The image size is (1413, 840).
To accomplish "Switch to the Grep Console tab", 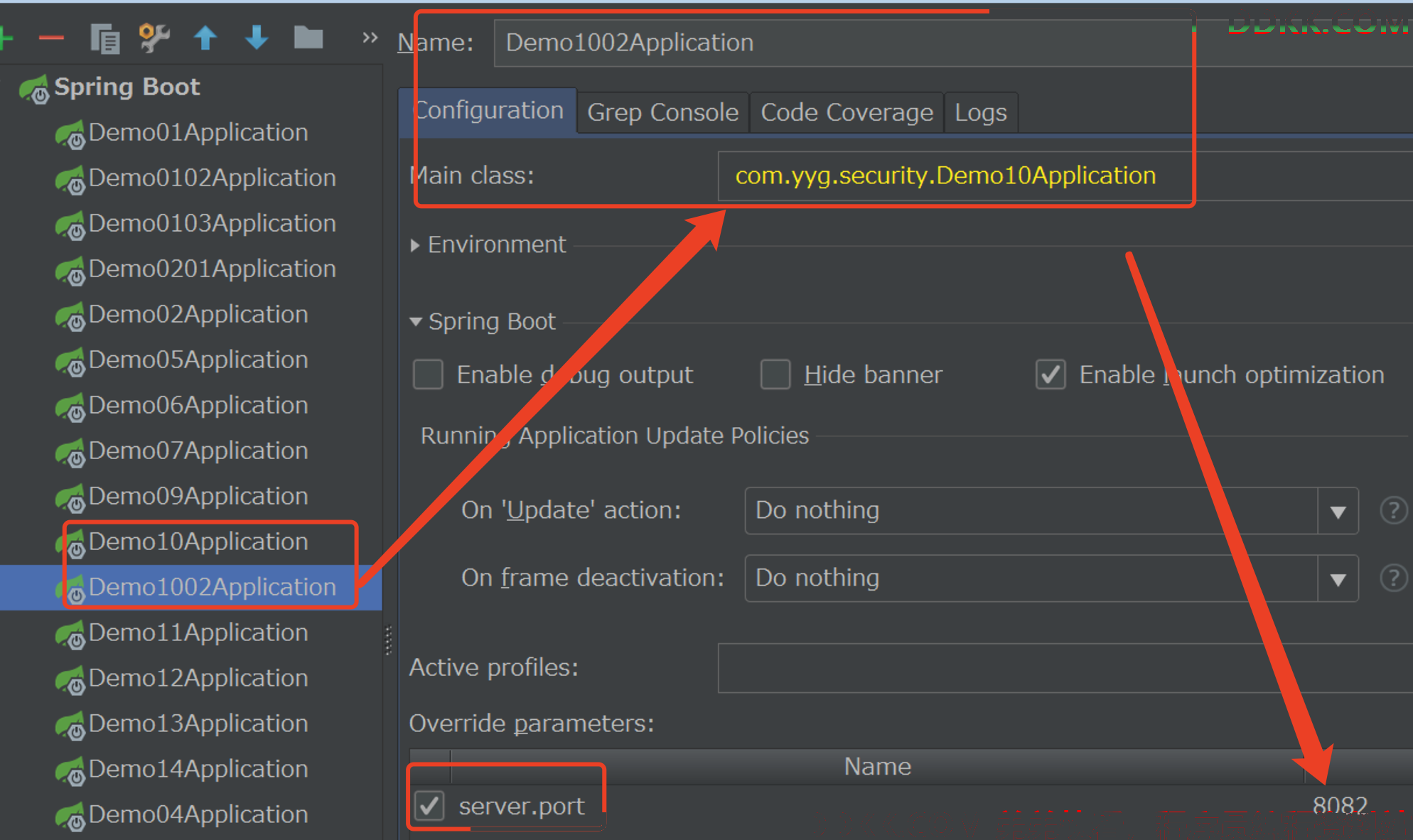I will (x=662, y=112).
